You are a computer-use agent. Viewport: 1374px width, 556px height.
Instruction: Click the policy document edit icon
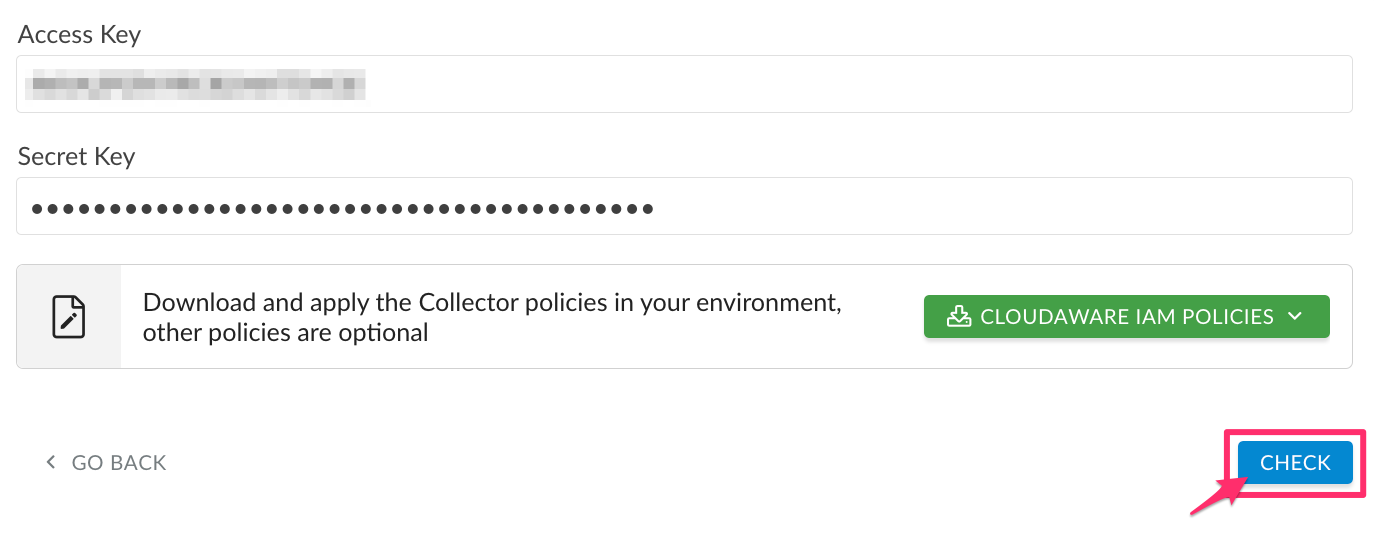(x=68, y=316)
